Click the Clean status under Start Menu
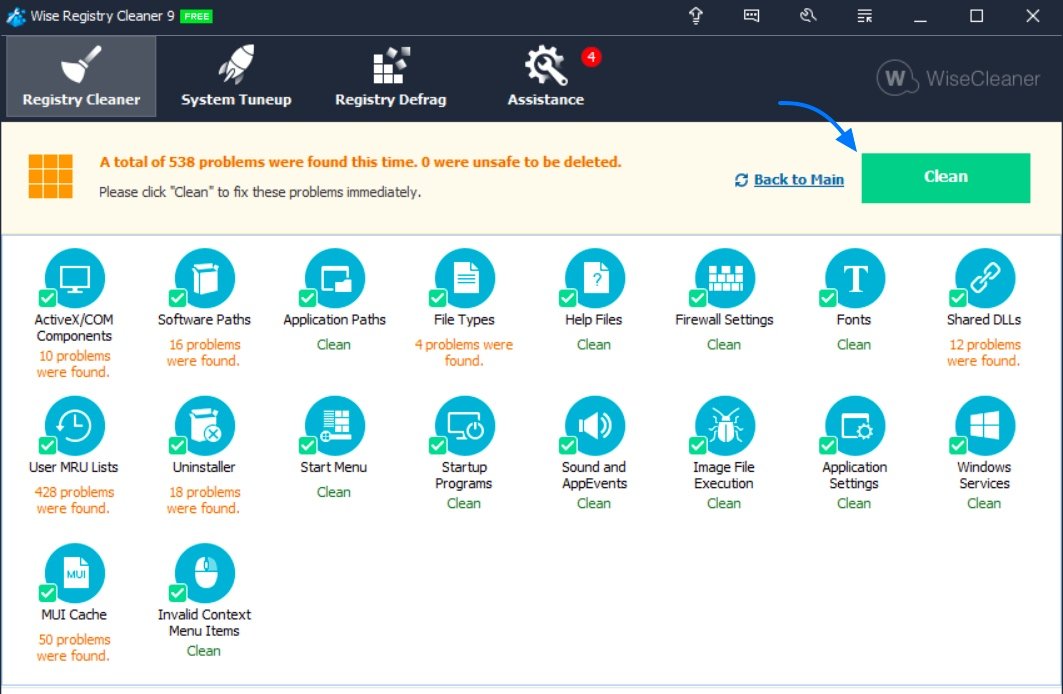Screen dimensions: 1063x694 tap(334, 492)
